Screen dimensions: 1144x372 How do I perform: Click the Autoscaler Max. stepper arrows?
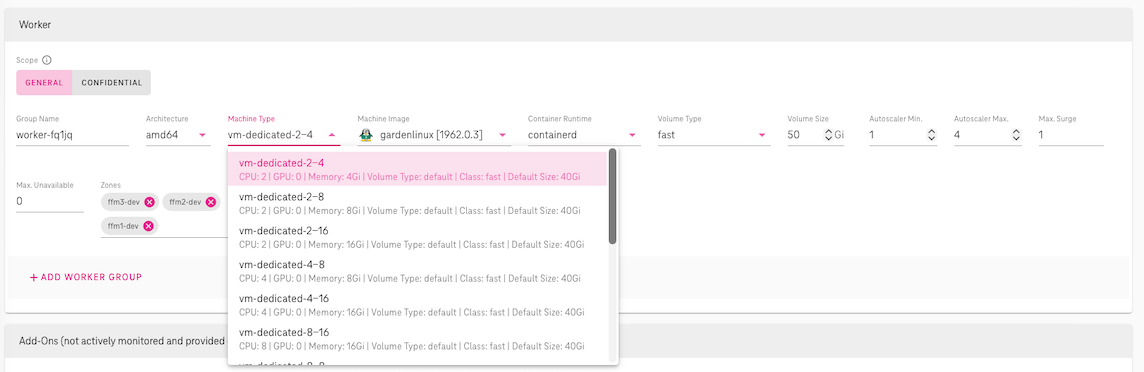click(x=1016, y=135)
